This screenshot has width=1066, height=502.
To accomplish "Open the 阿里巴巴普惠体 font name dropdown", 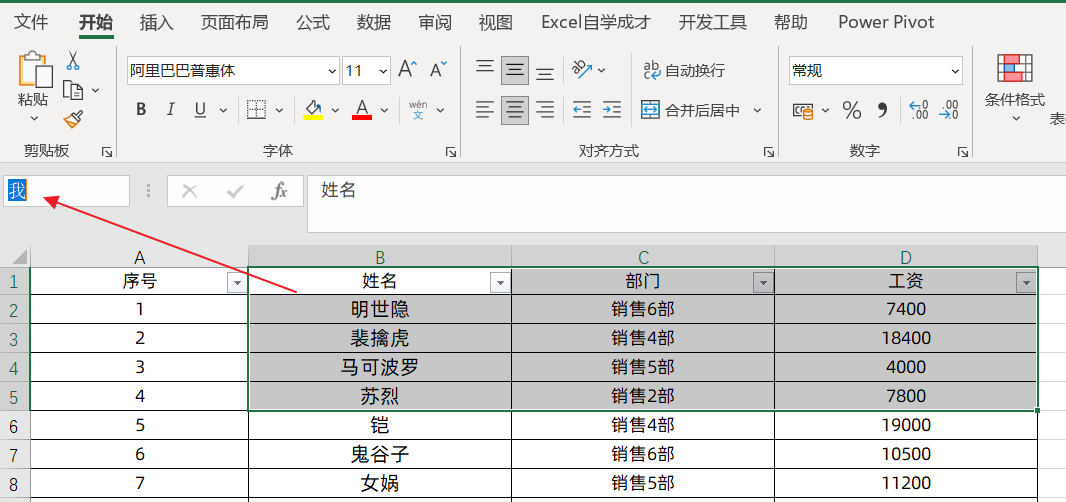I will click(332, 71).
